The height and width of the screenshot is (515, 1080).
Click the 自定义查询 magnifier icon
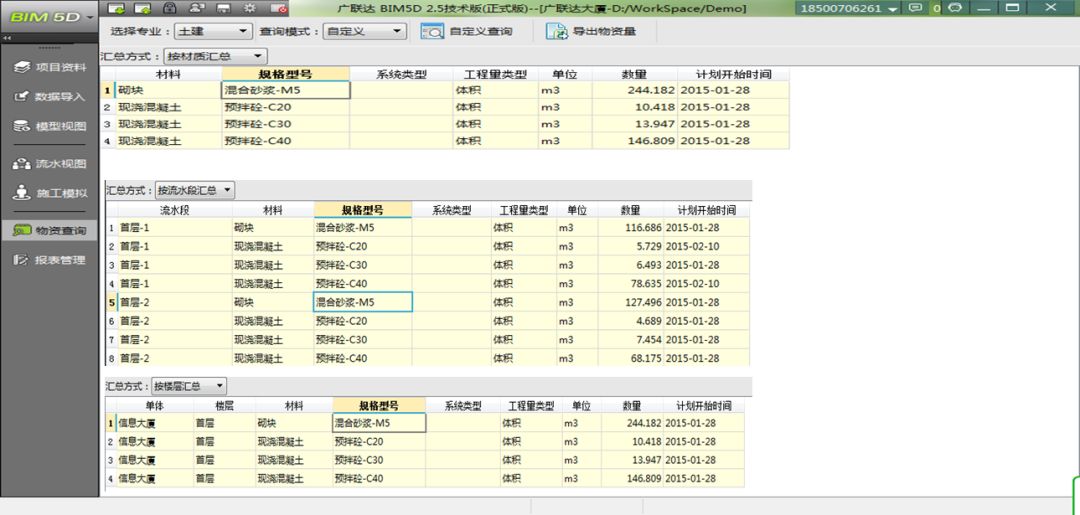point(432,31)
